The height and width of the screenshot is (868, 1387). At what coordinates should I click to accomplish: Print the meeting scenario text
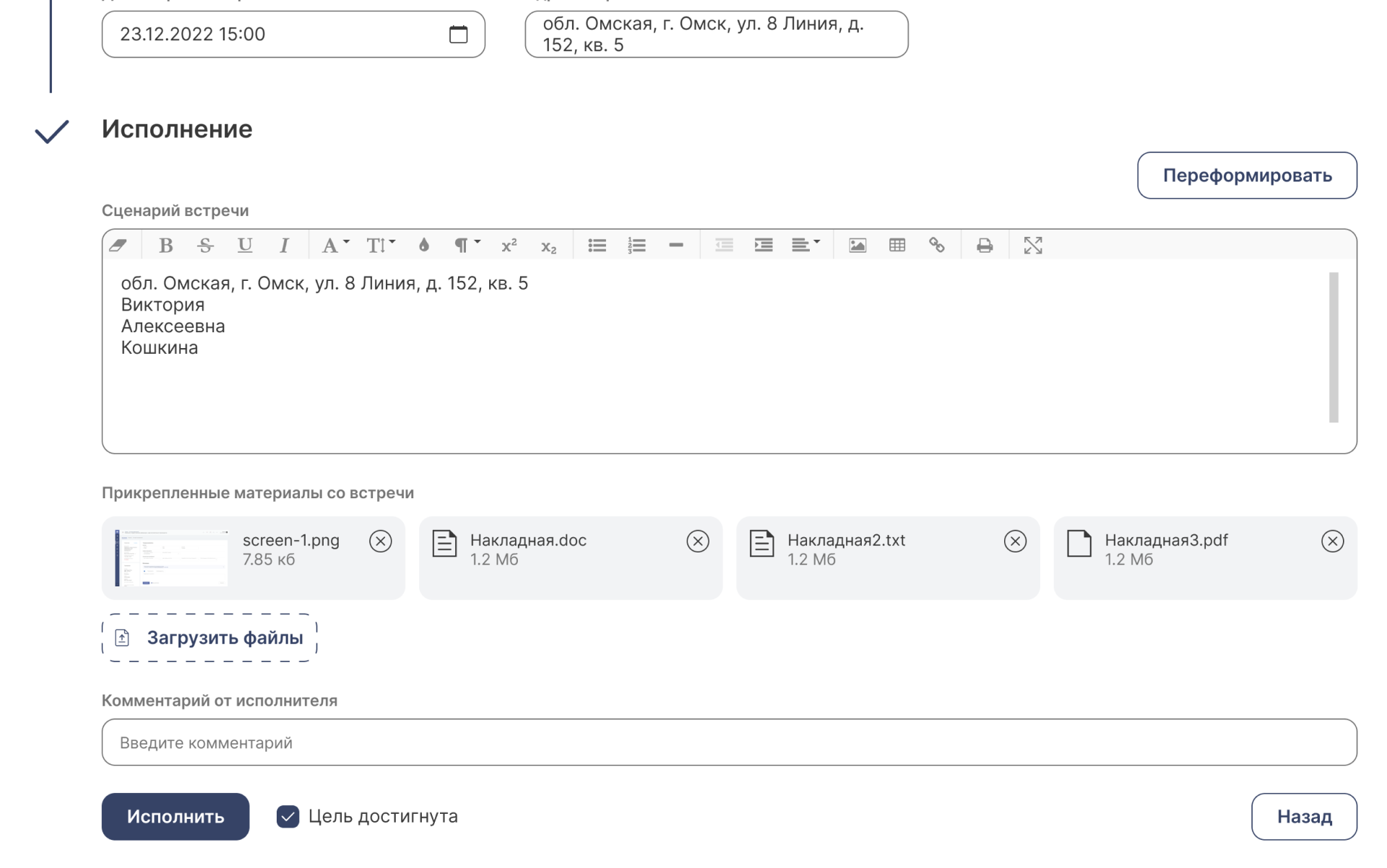(x=985, y=246)
